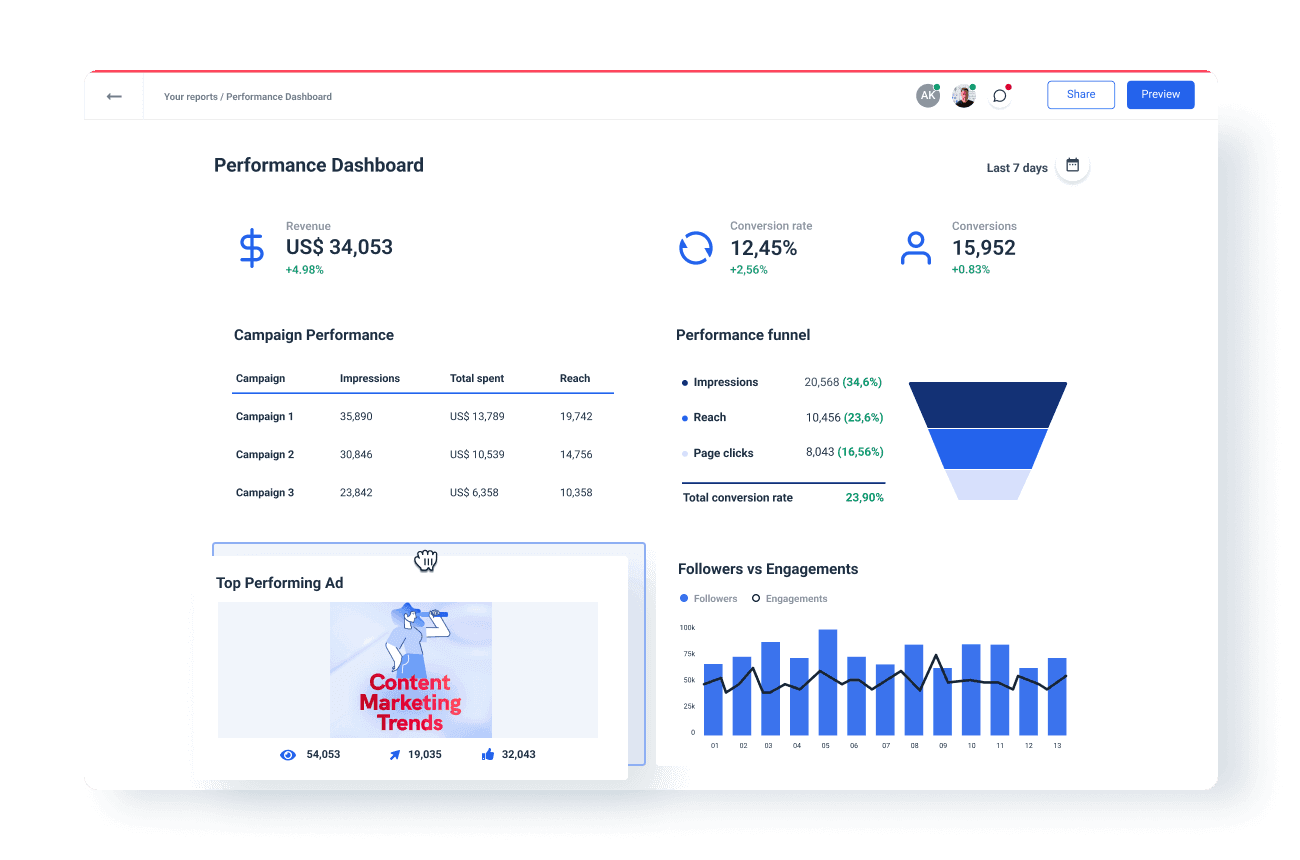This screenshot has height=860, width=1300.
Task: Open the calendar icon next to Last 7 days
Action: 1071,164
